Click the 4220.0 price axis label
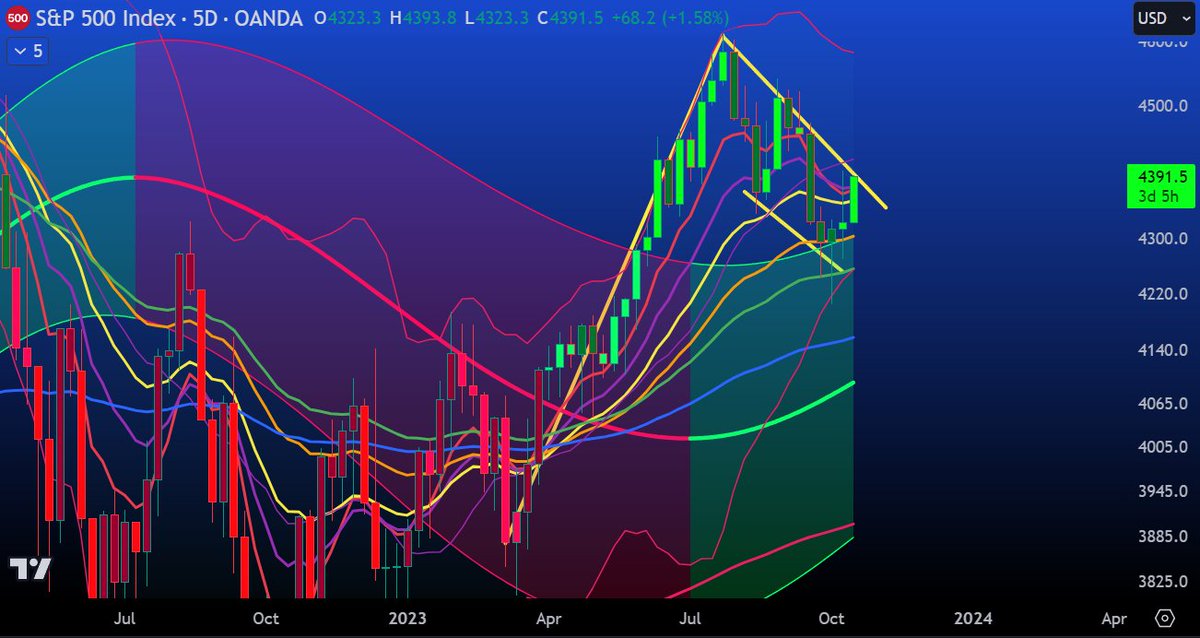The image size is (1200, 638). (x=1161, y=294)
